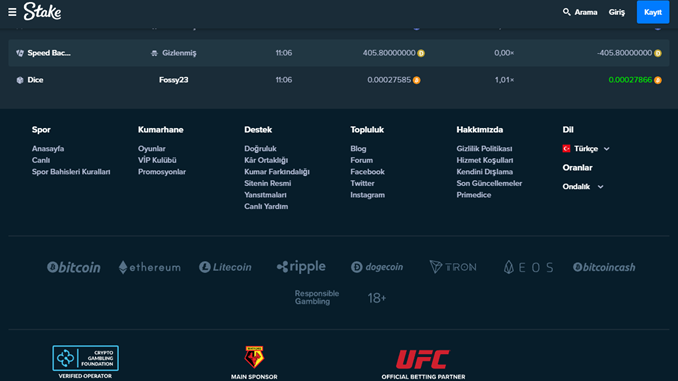
Task: Click the Giriş login button
Action: point(617,12)
